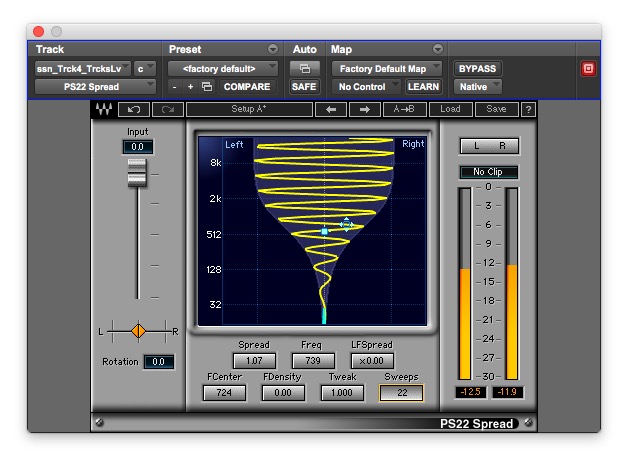Click the Rotation value field

(x=159, y=362)
